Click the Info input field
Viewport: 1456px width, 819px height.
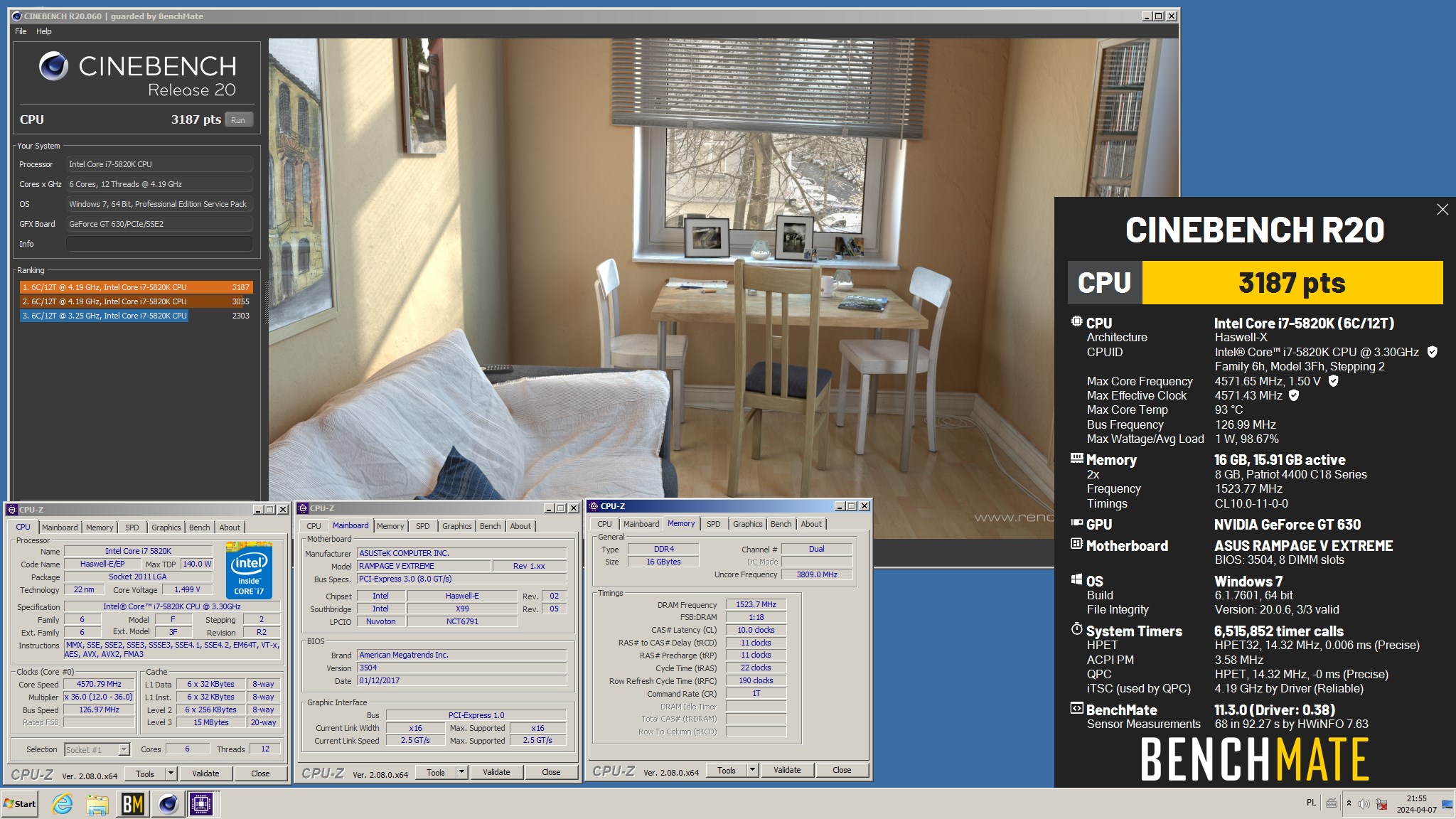159,244
